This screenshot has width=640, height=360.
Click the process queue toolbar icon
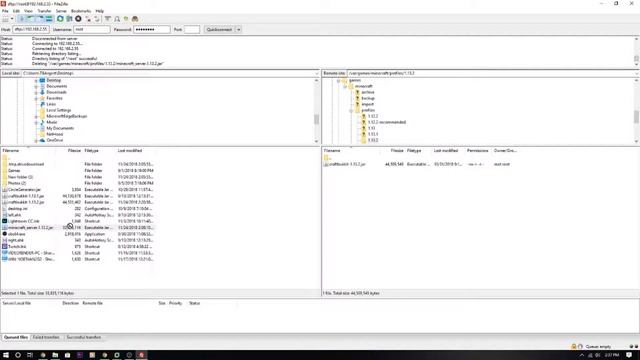(x=69, y=19)
